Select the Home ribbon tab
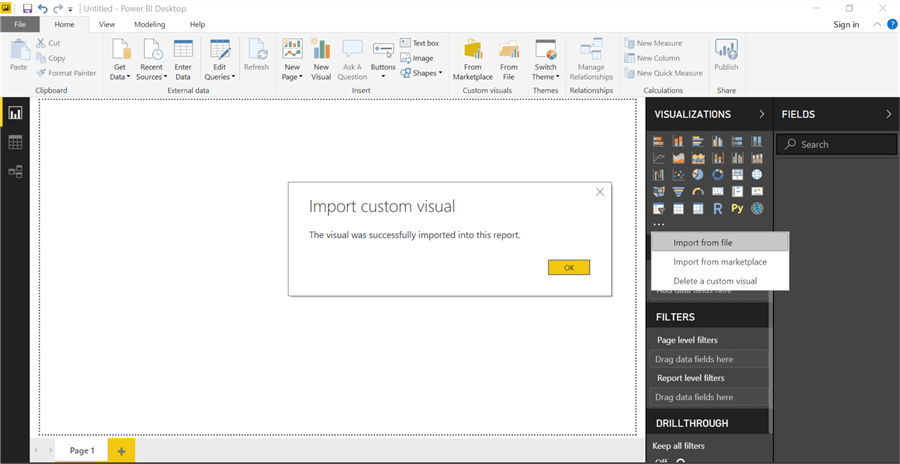Viewport: 900px width, 464px height. click(x=64, y=25)
